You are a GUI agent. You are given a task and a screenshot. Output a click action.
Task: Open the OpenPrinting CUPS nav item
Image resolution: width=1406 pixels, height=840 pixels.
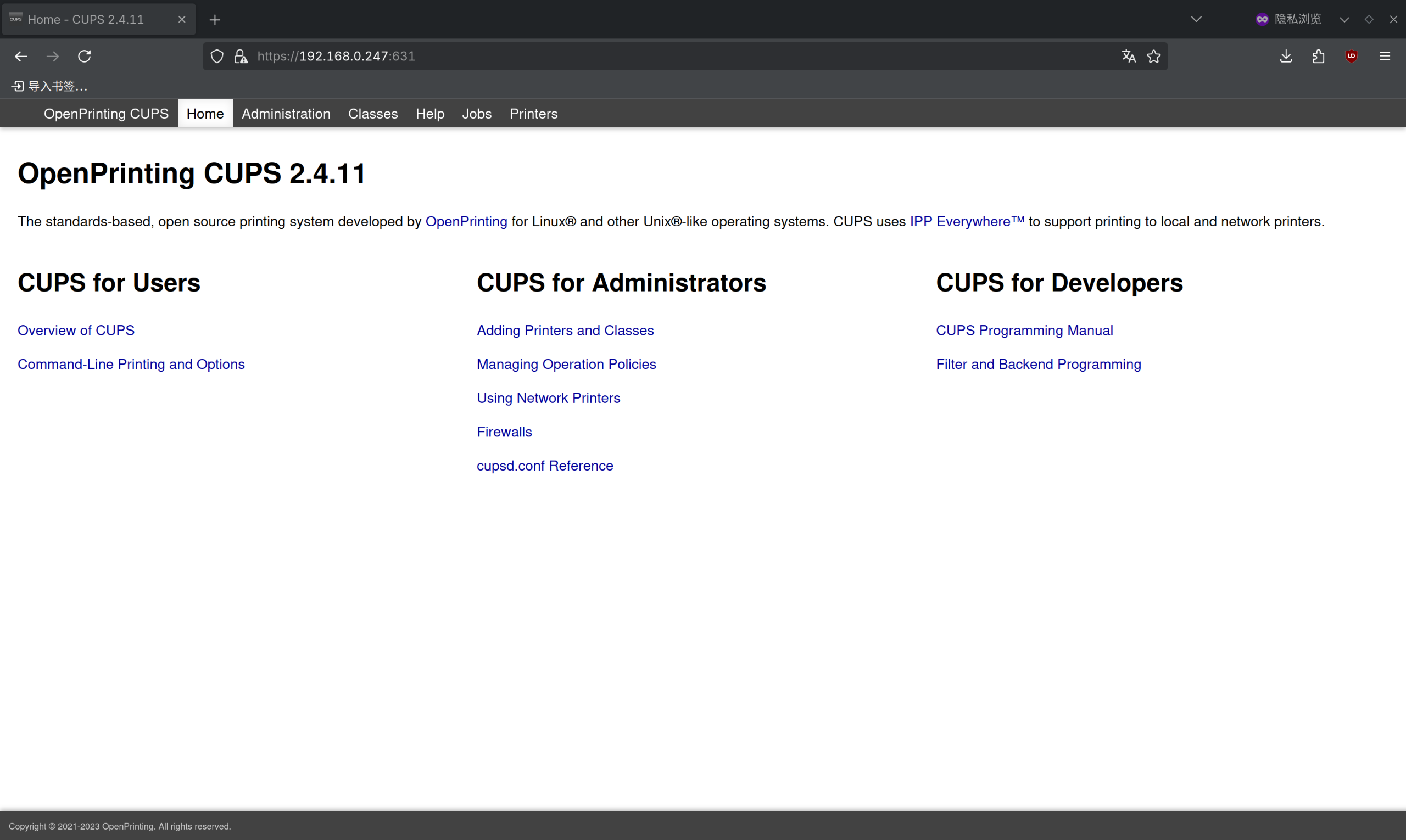pos(106,114)
